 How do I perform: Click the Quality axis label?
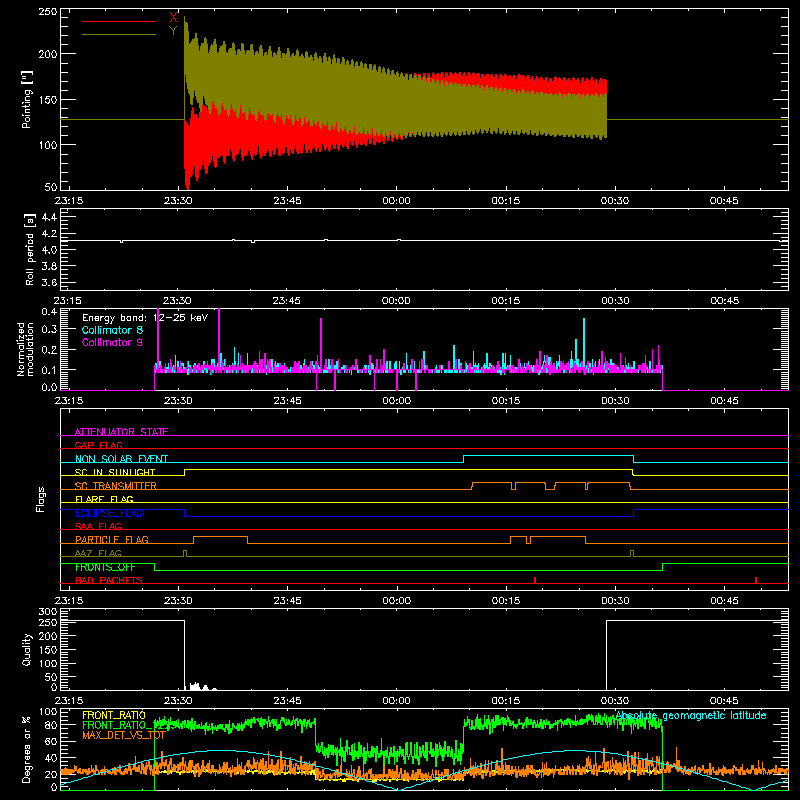[27, 649]
